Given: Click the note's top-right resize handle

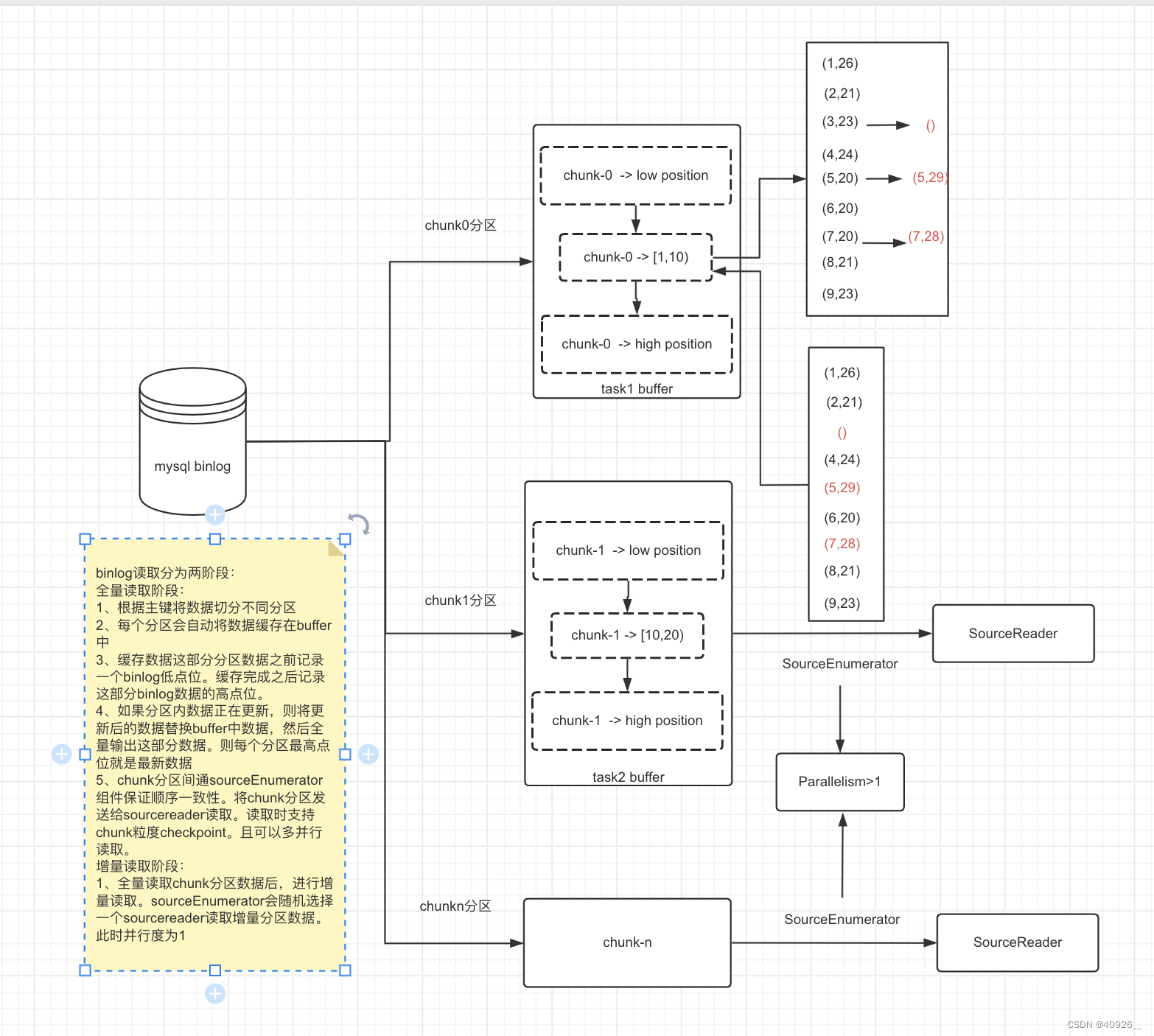Looking at the screenshot, I should tap(345, 539).
